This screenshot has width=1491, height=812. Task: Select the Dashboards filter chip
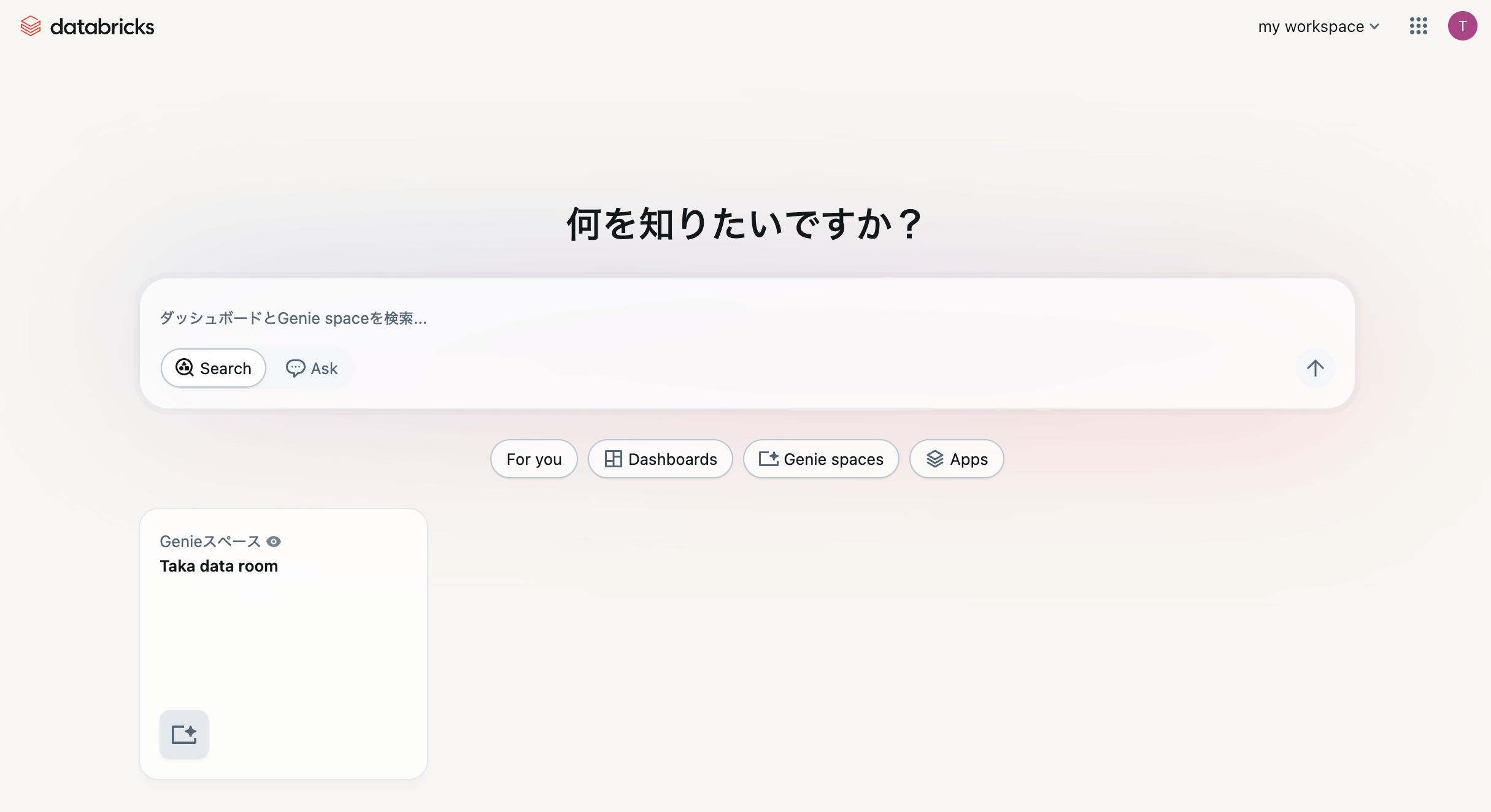660,459
